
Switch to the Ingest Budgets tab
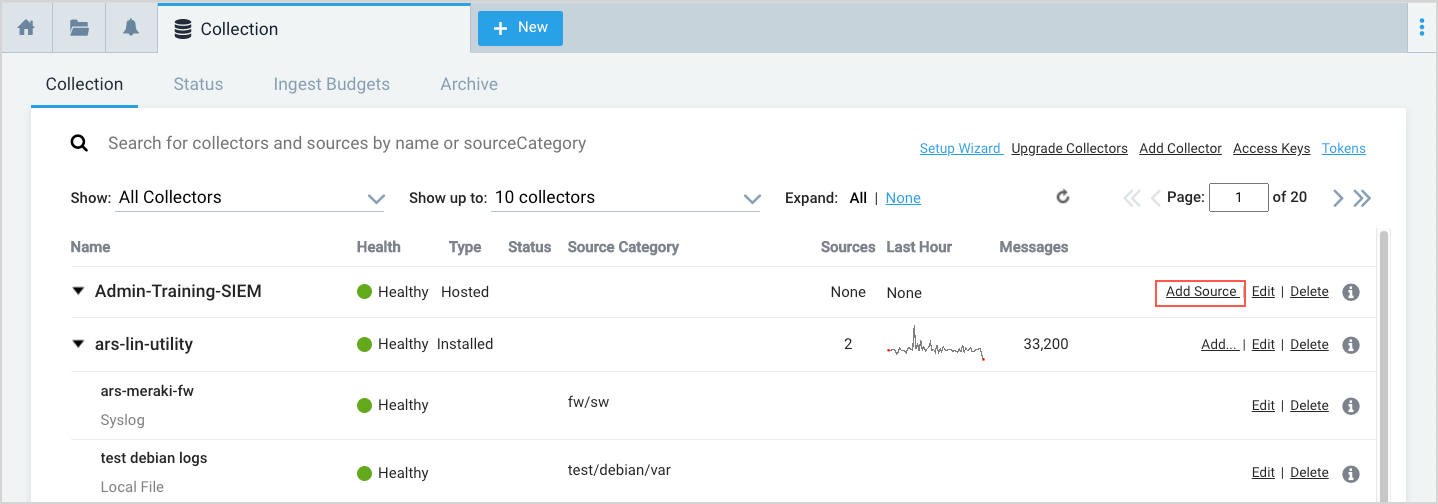pyautogui.click(x=331, y=84)
